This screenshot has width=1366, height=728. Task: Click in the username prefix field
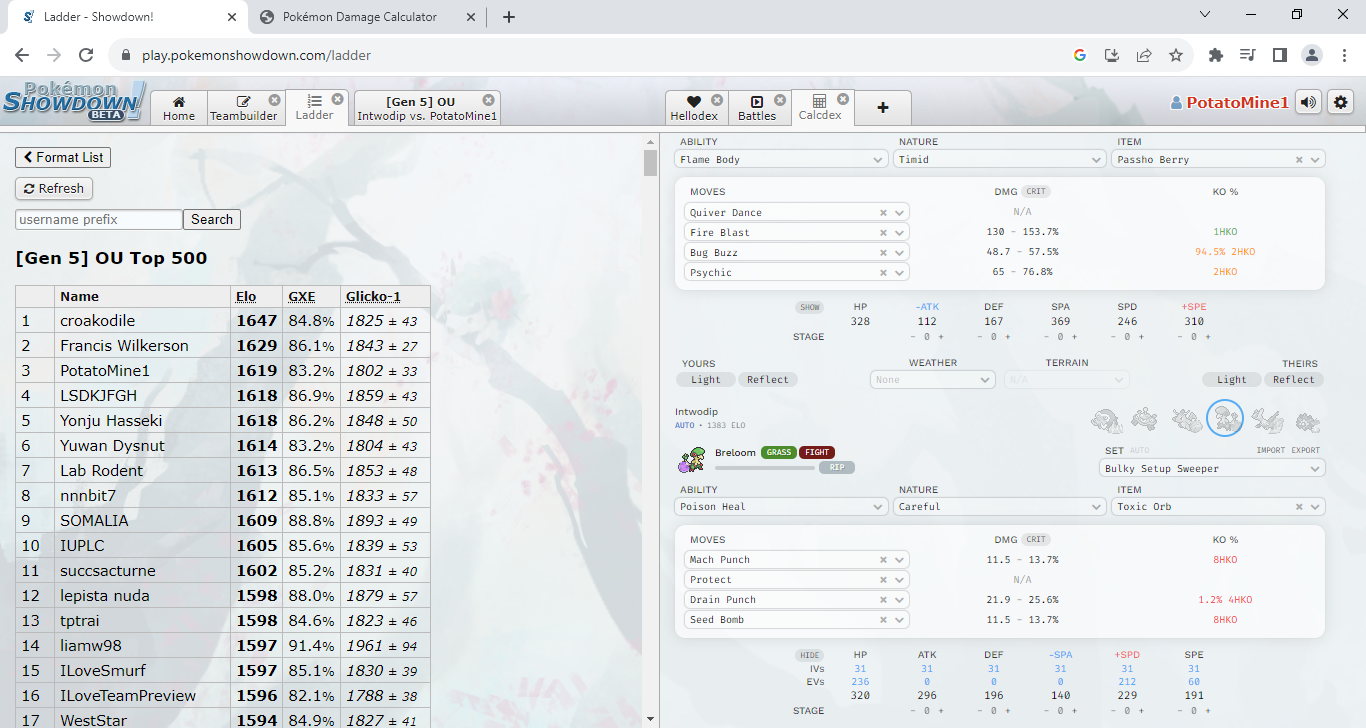[99, 219]
